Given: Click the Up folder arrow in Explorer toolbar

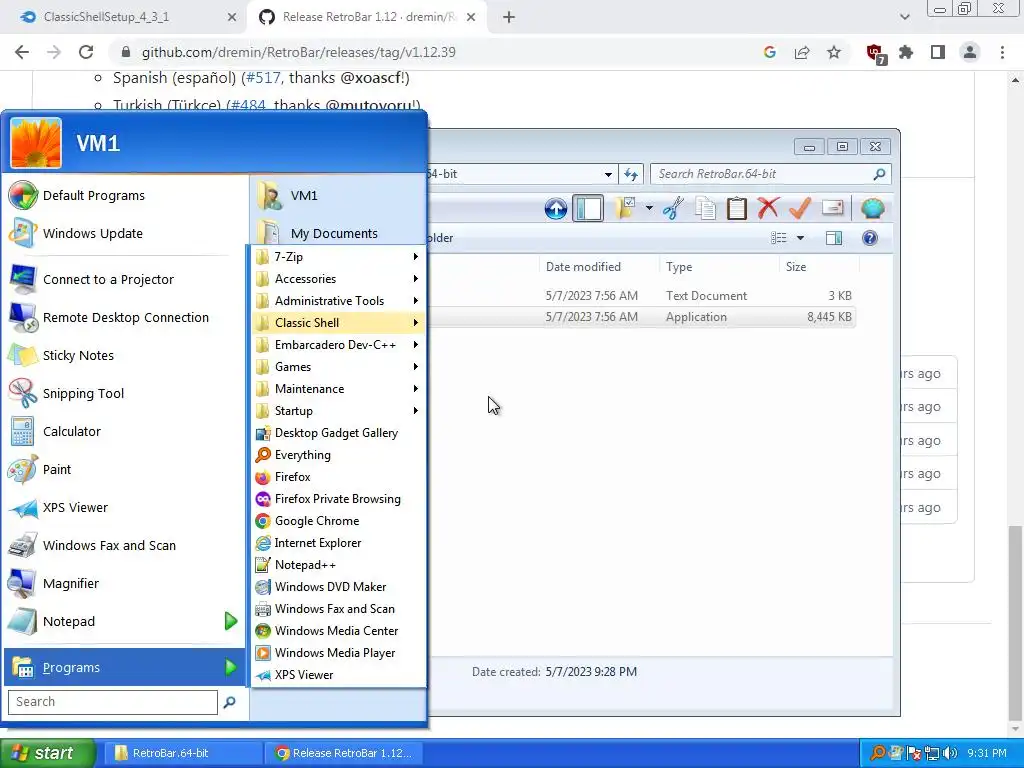Looking at the screenshot, I should point(556,208).
